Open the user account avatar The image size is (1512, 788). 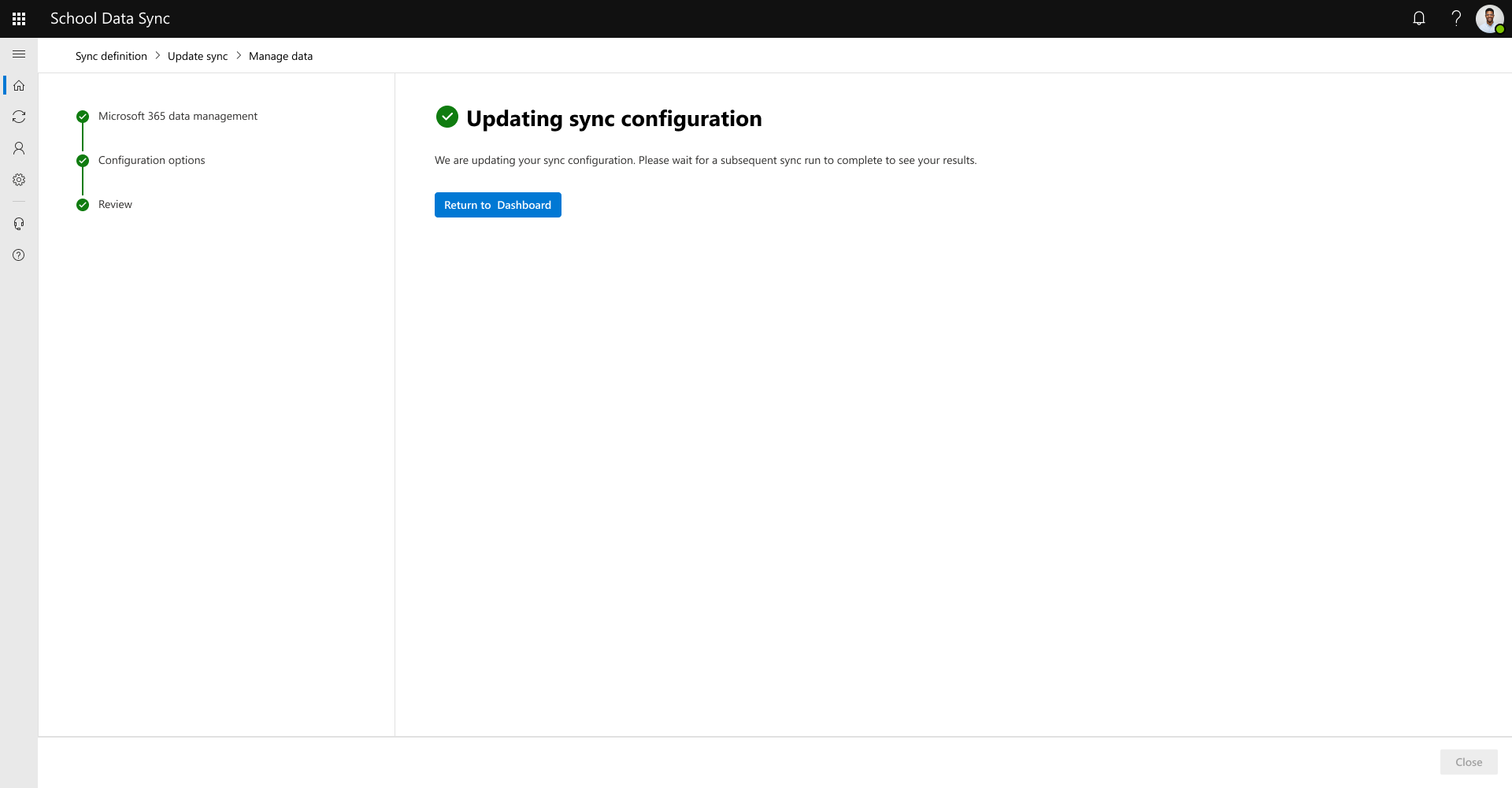point(1490,19)
